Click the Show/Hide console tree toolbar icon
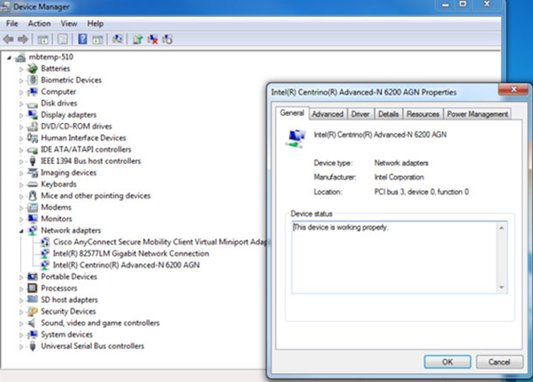This screenshot has width=533, height=382. (x=42, y=39)
